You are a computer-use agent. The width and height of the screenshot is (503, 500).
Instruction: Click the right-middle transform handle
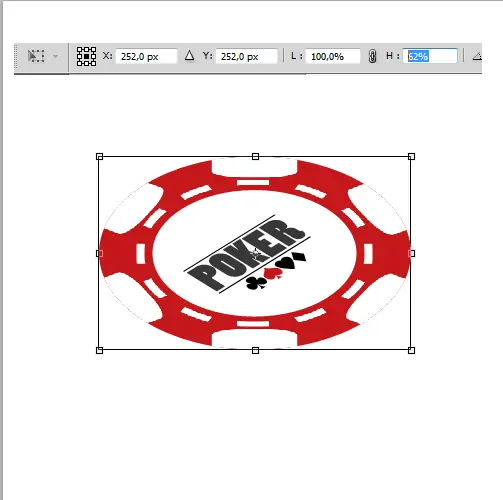pyautogui.click(x=412, y=253)
